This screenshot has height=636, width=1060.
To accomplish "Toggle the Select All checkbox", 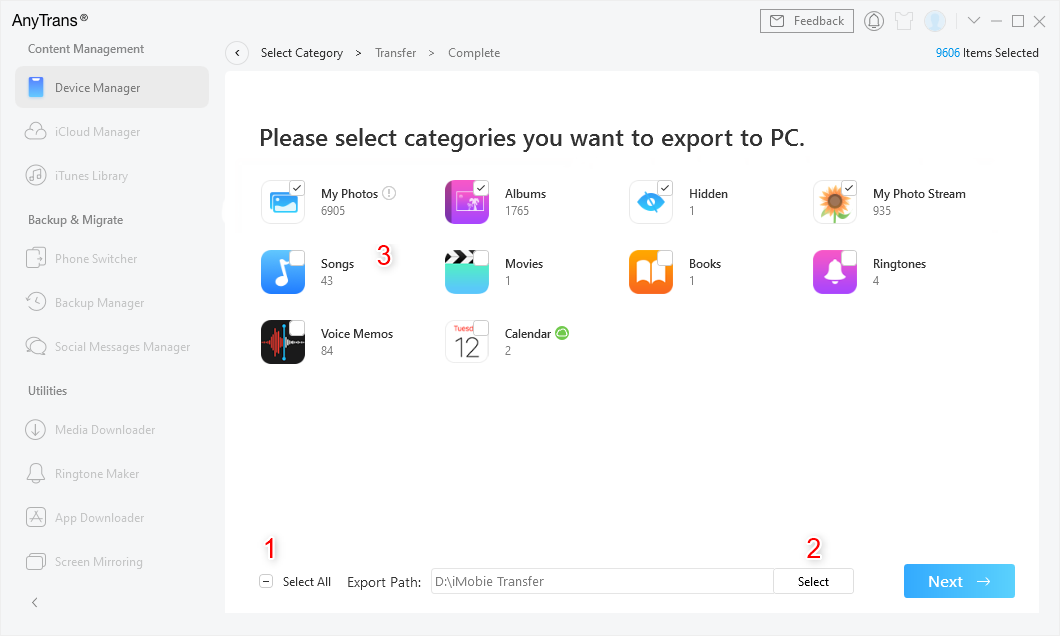I will [x=265, y=580].
